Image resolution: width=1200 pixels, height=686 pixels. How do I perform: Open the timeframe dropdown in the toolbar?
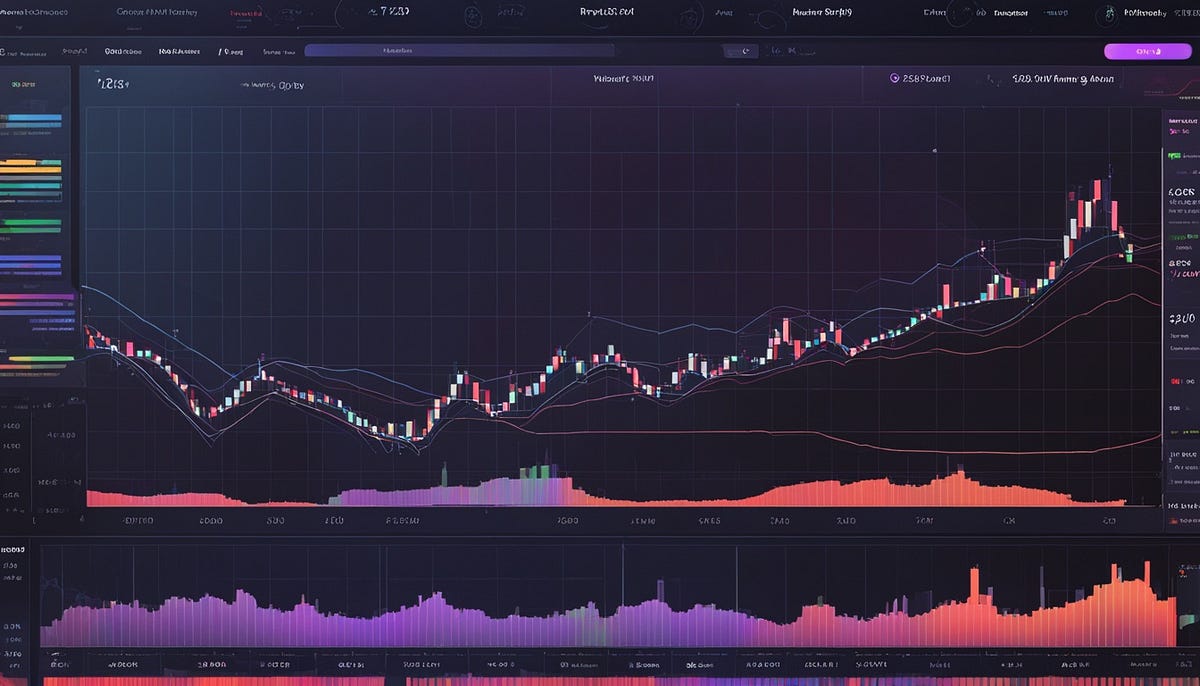pos(232,50)
